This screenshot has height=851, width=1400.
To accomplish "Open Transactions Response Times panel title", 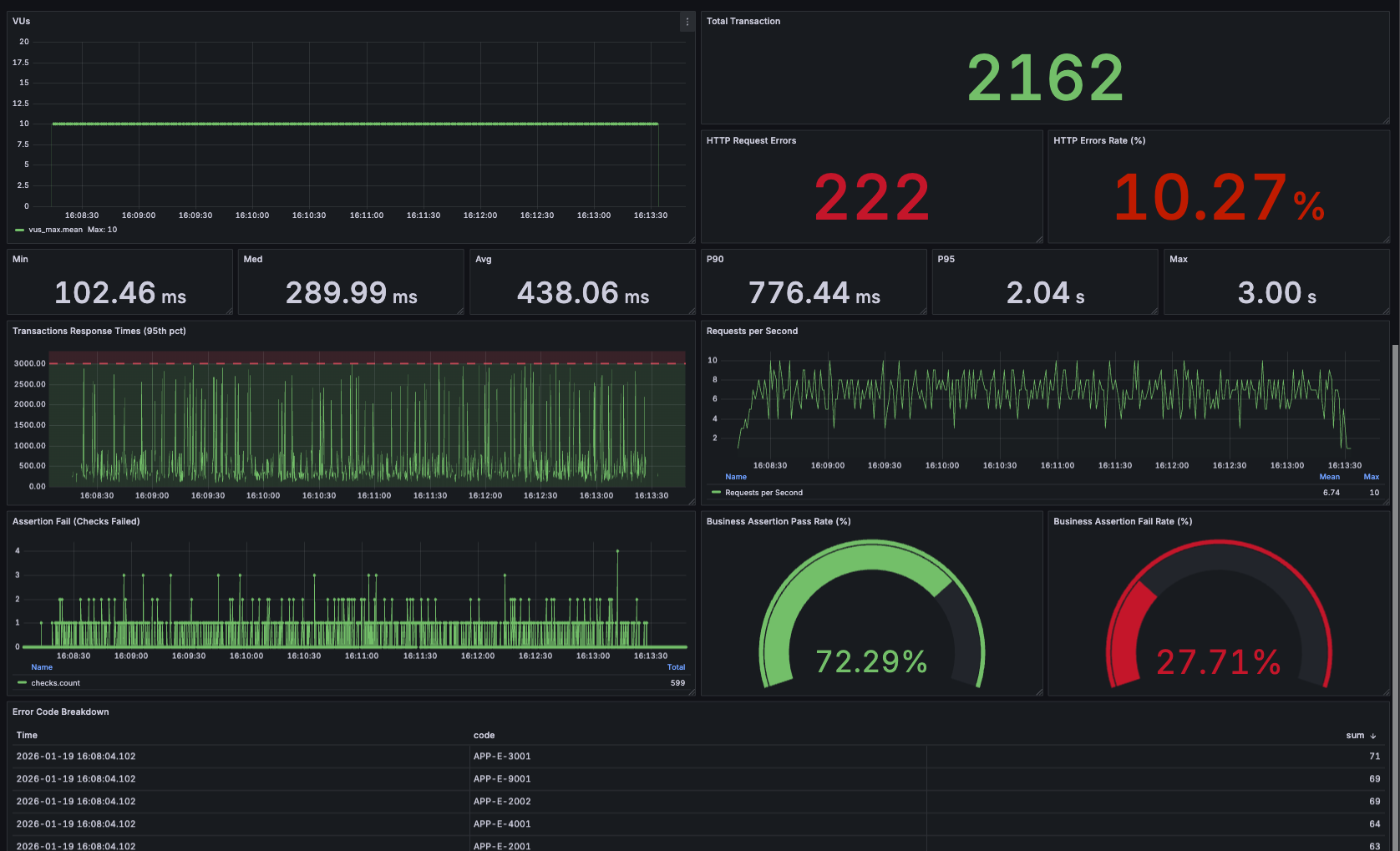I will click(99, 331).
